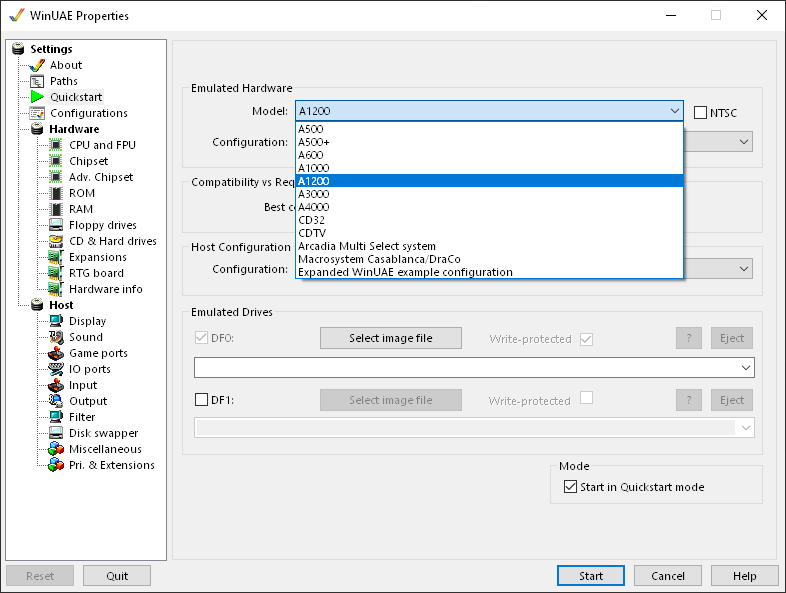Choose CDTV from the model list
Screen dimensions: 786x593
click(x=489, y=233)
